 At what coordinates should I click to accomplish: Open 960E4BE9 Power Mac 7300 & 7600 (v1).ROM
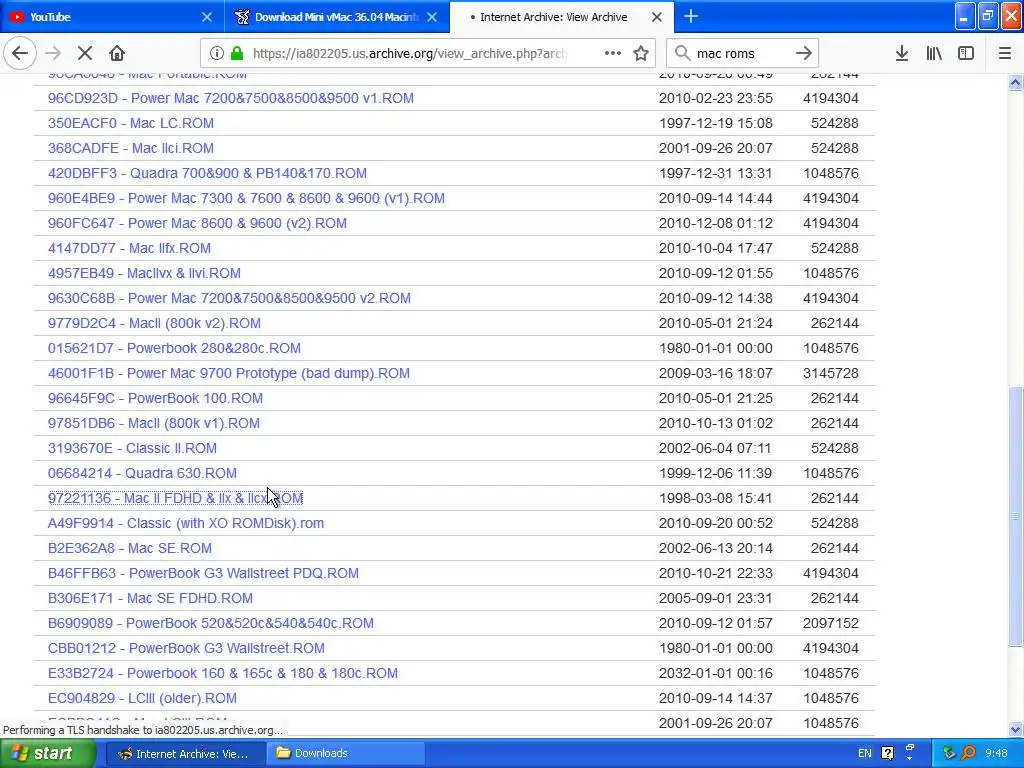pos(246,198)
